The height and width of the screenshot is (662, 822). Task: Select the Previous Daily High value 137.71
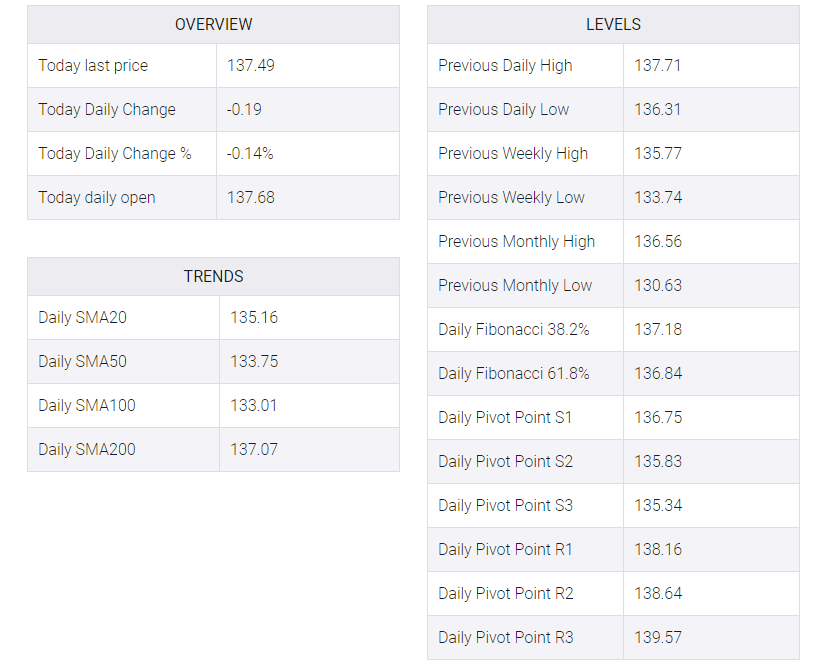[657, 66]
